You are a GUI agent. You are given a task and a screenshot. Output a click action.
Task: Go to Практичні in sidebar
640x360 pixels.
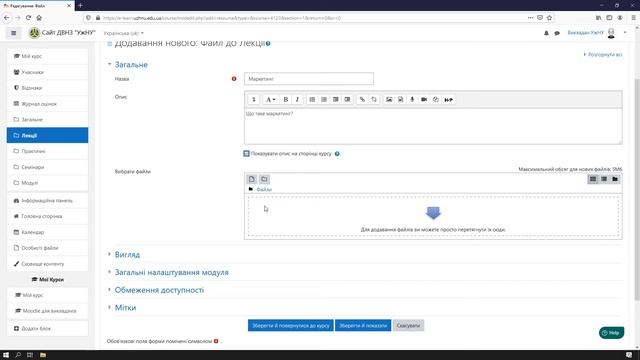[47, 151]
